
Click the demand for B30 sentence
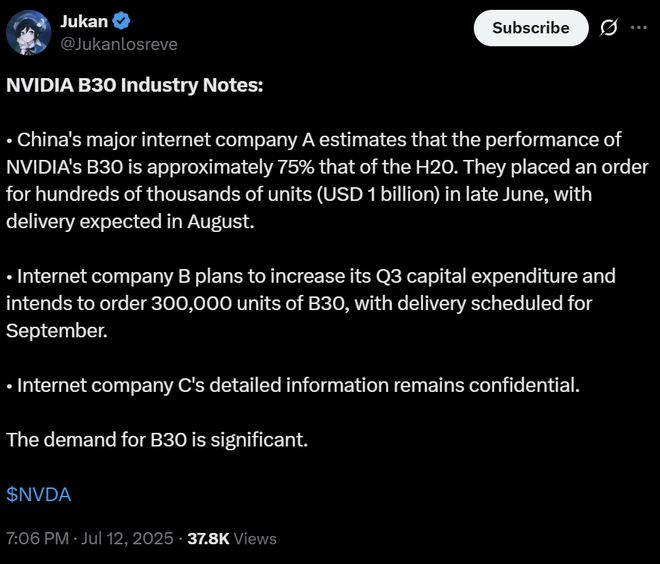click(159, 439)
